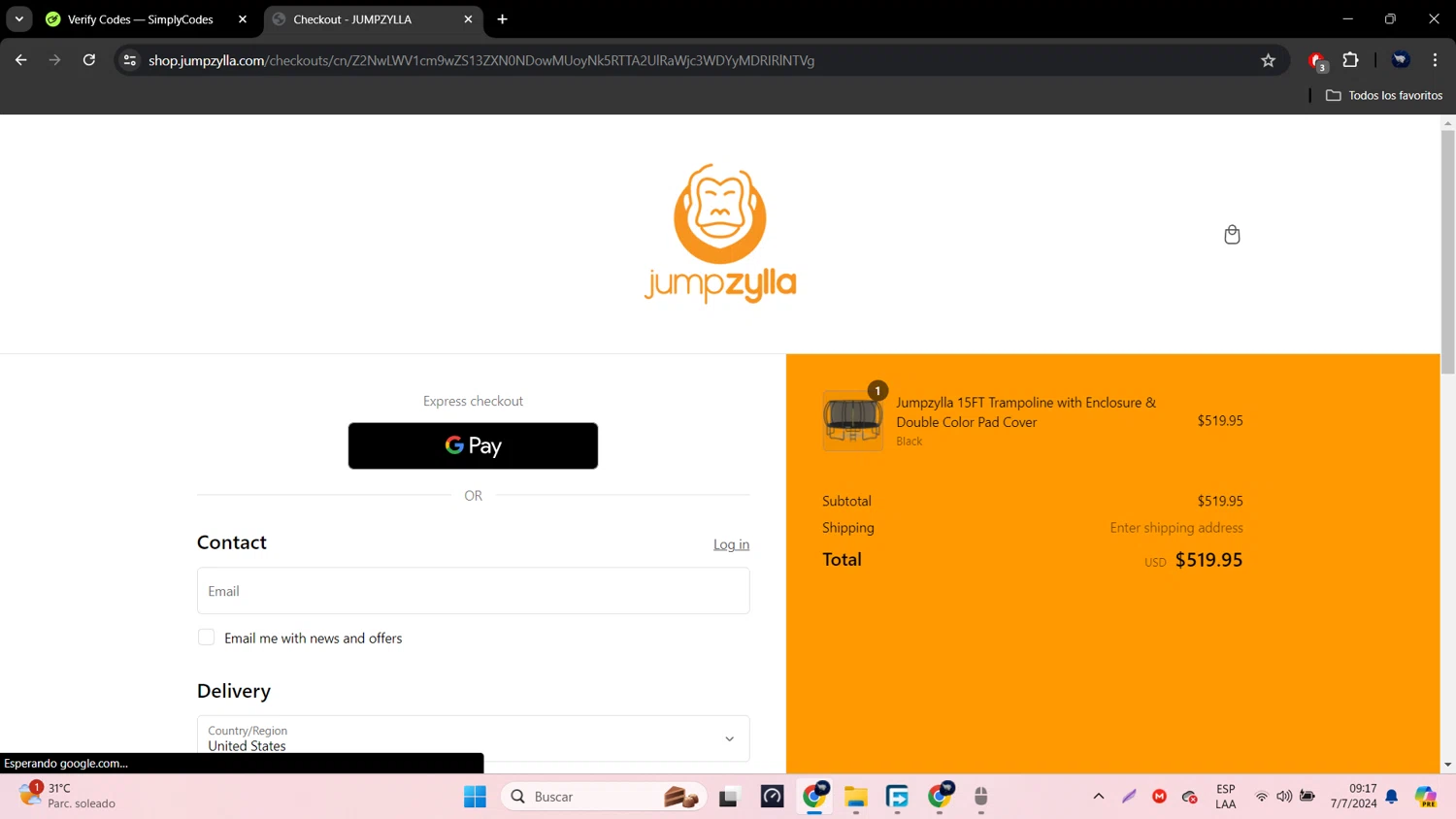Reload the checkout page
This screenshot has width=1456, height=819.
tap(88, 60)
